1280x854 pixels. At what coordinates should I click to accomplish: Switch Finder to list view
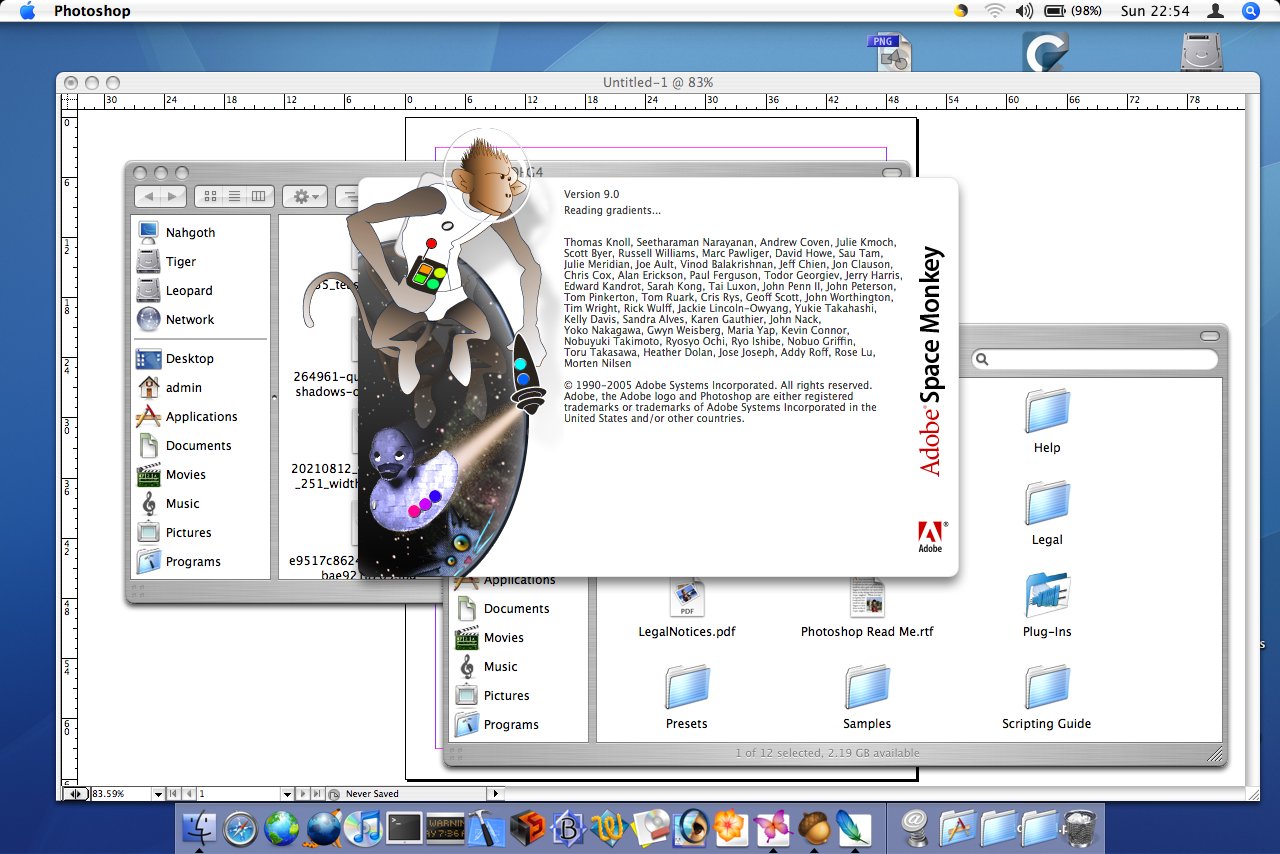pos(235,196)
